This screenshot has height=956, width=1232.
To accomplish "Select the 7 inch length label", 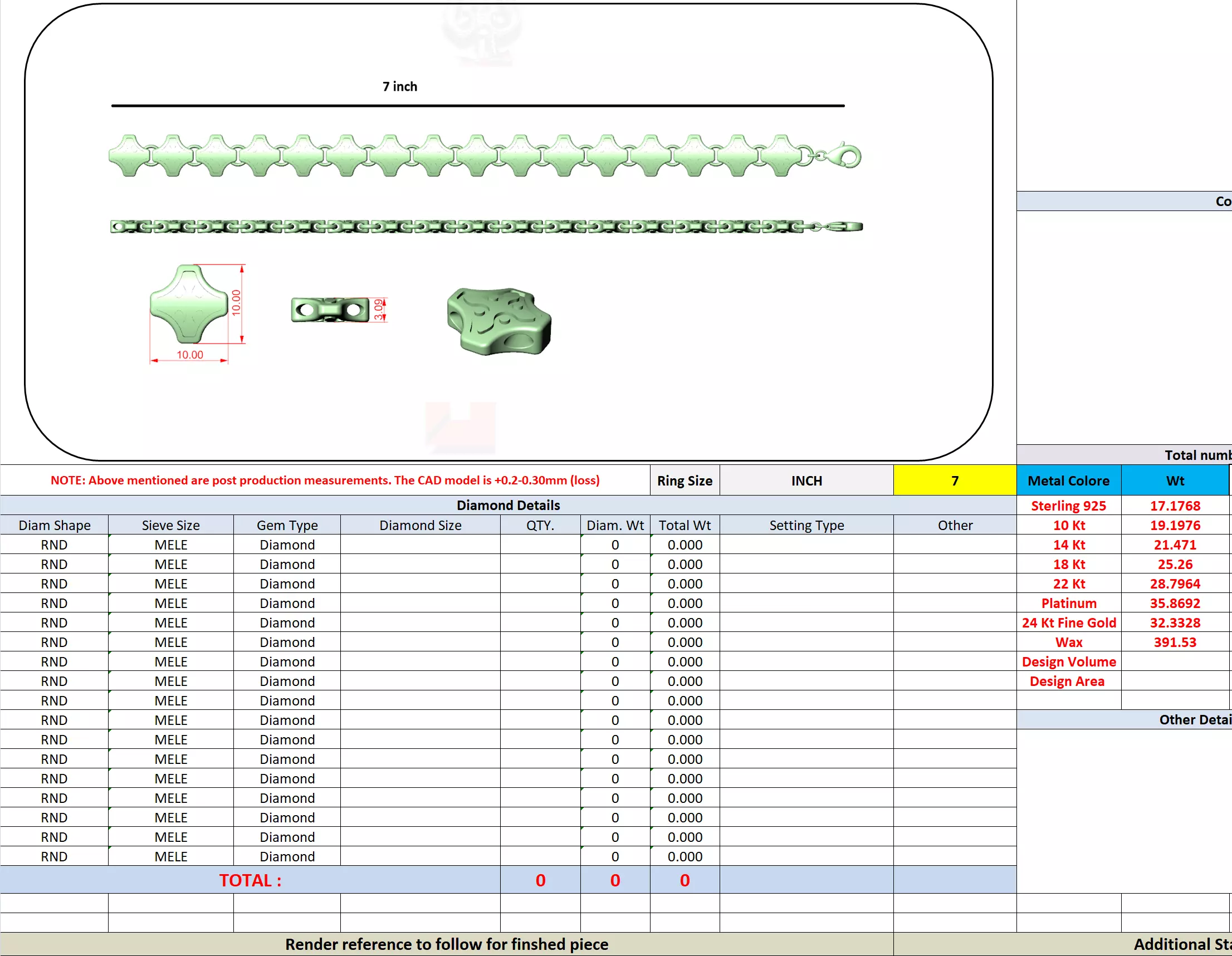I will click(x=399, y=86).
